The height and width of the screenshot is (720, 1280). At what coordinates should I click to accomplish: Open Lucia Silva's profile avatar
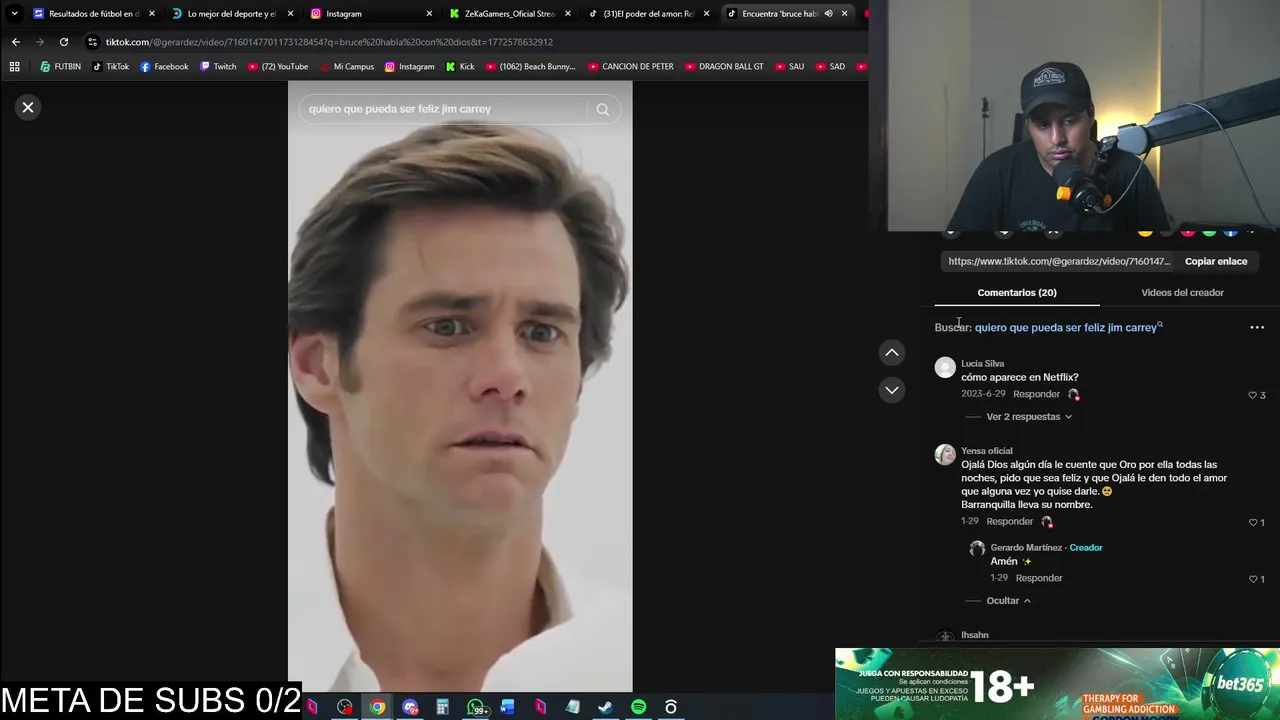coord(945,368)
